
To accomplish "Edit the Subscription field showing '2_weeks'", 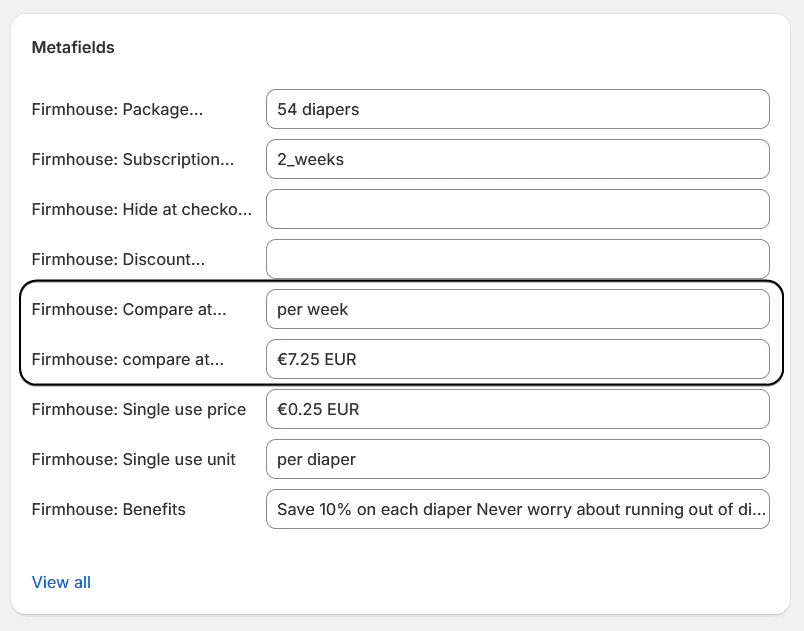I will click(517, 159).
